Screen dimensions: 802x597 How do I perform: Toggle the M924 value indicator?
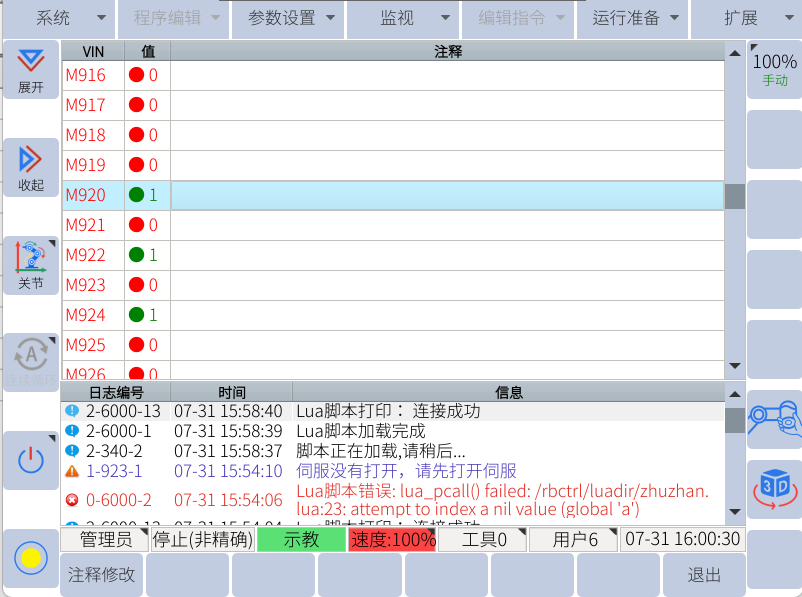136,315
